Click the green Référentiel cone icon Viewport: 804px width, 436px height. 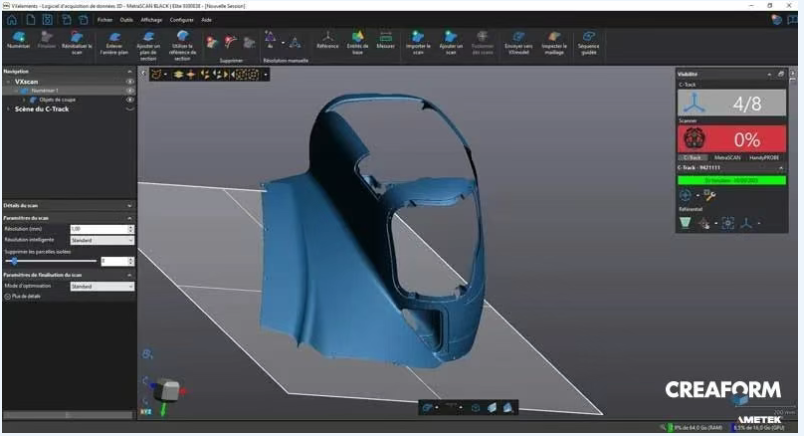685,223
